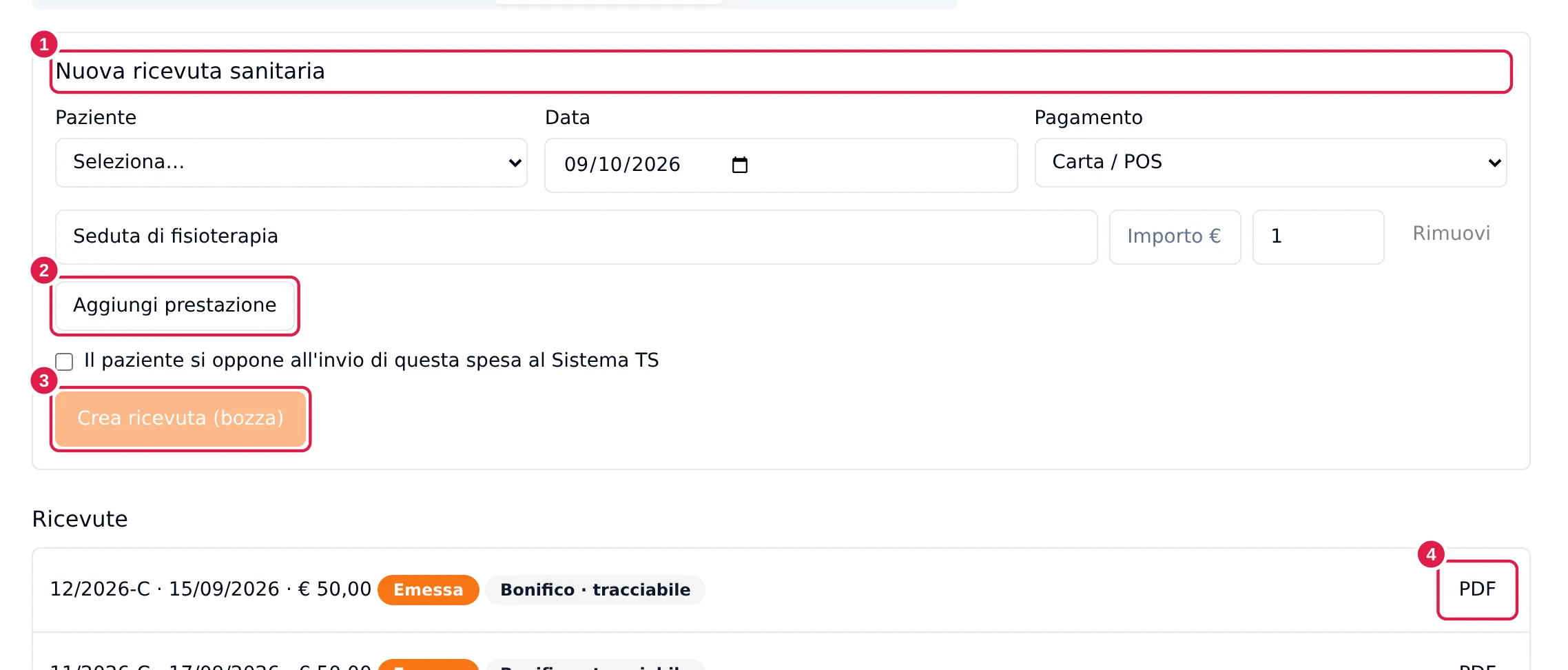
Task: Click Crea ricevuta (bozza) button
Action: 180,418
